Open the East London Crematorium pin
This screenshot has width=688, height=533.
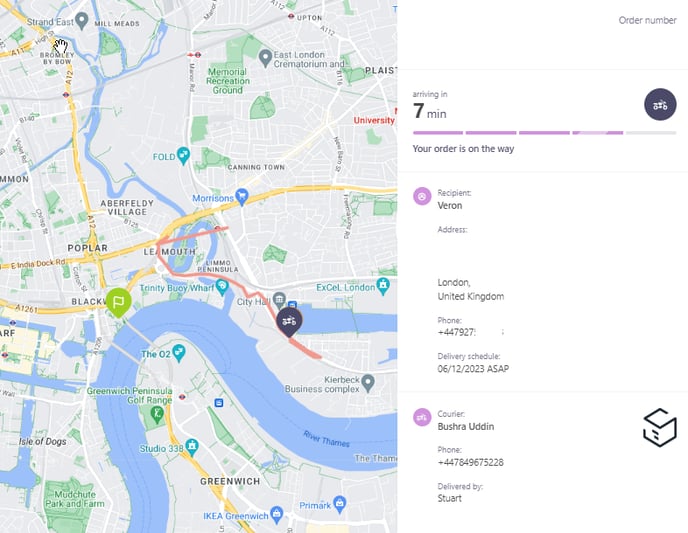[x=265, y=58]
